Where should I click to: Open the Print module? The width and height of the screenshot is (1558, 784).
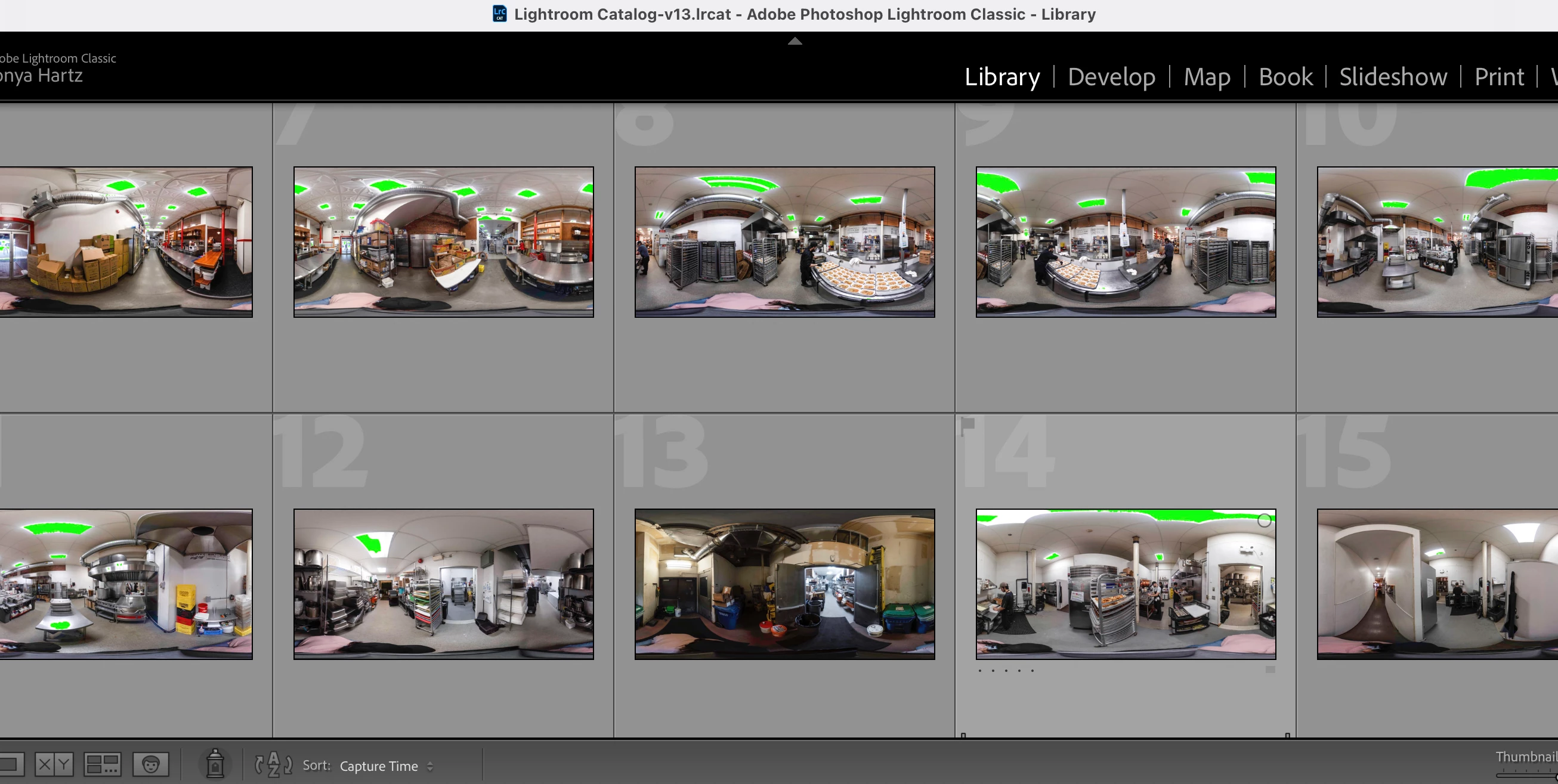coord(1499,77)
